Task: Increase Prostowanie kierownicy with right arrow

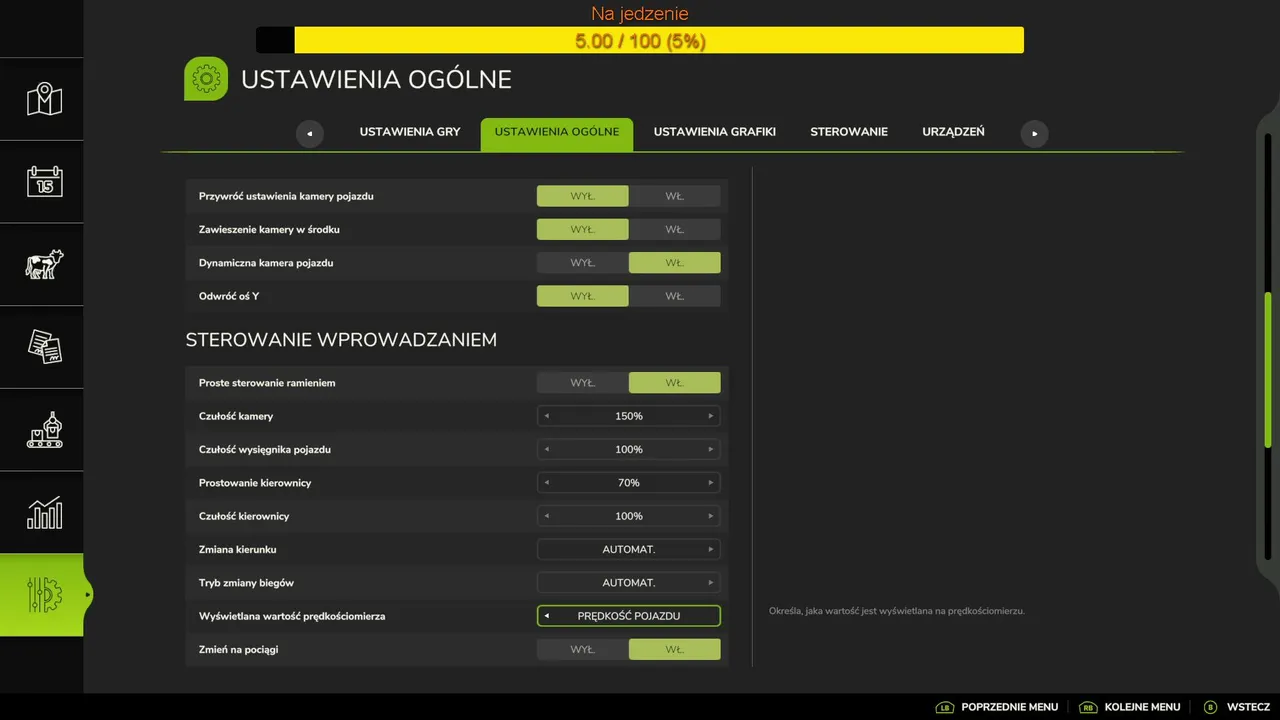Action: (x=711, y=483)
